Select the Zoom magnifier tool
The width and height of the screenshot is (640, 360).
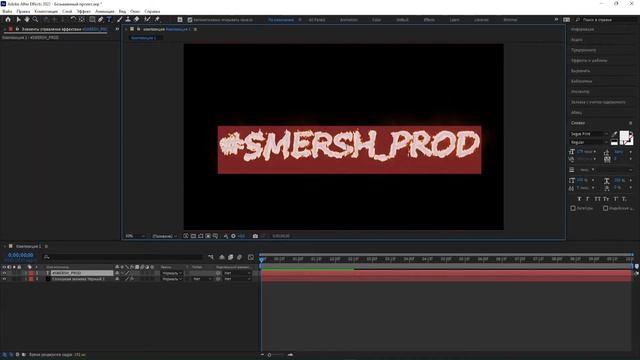[x=36, y=19]
